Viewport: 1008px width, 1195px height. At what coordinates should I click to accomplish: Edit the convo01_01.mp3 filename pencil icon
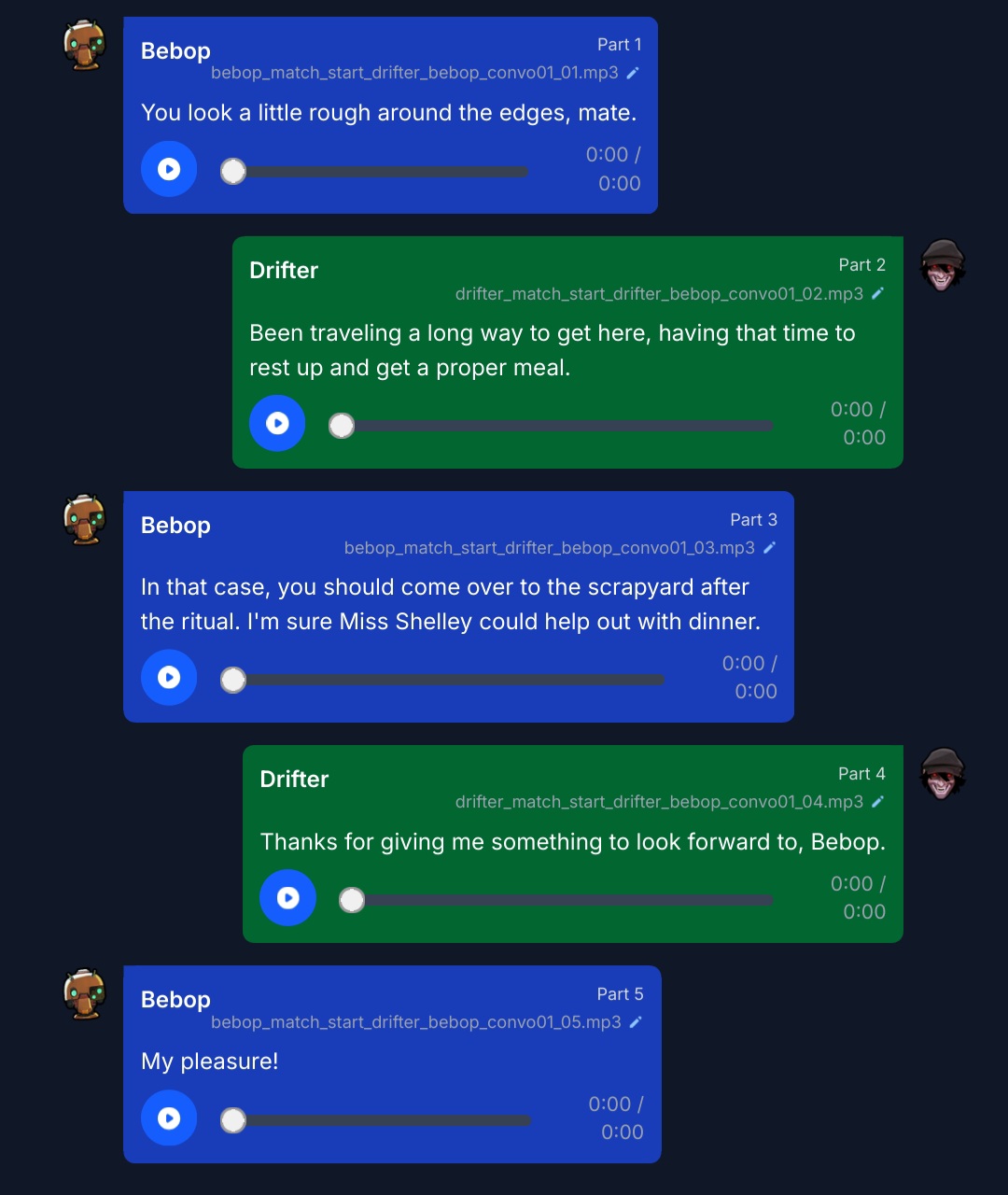point(633,73)
